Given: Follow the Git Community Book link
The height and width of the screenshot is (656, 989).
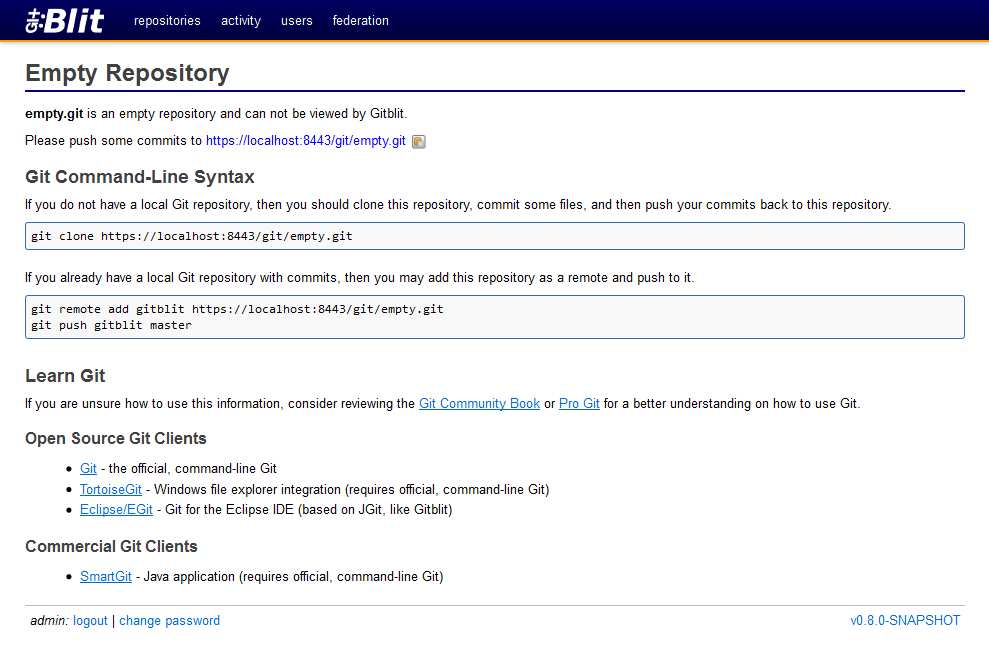Looking at the screenshot, I should (479, 404).
